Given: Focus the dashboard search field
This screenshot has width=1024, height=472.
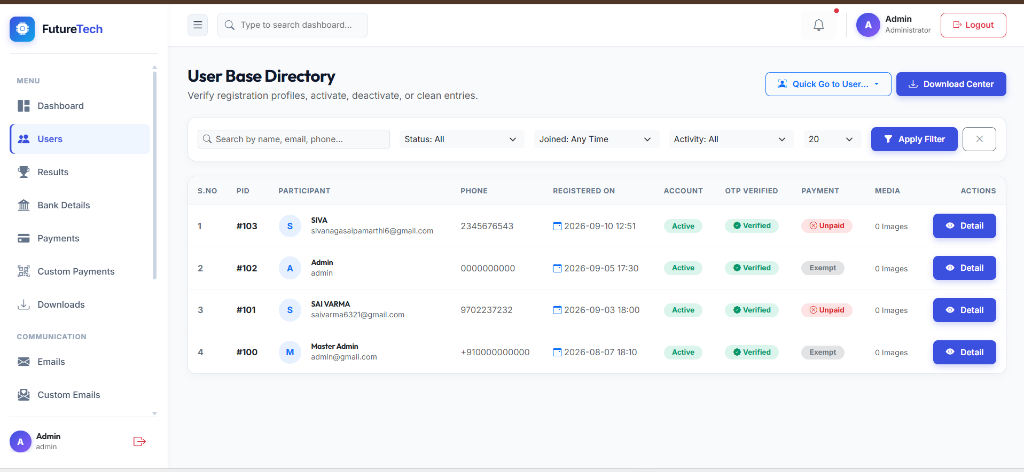Looking at the screenshot, I should 293,25.
